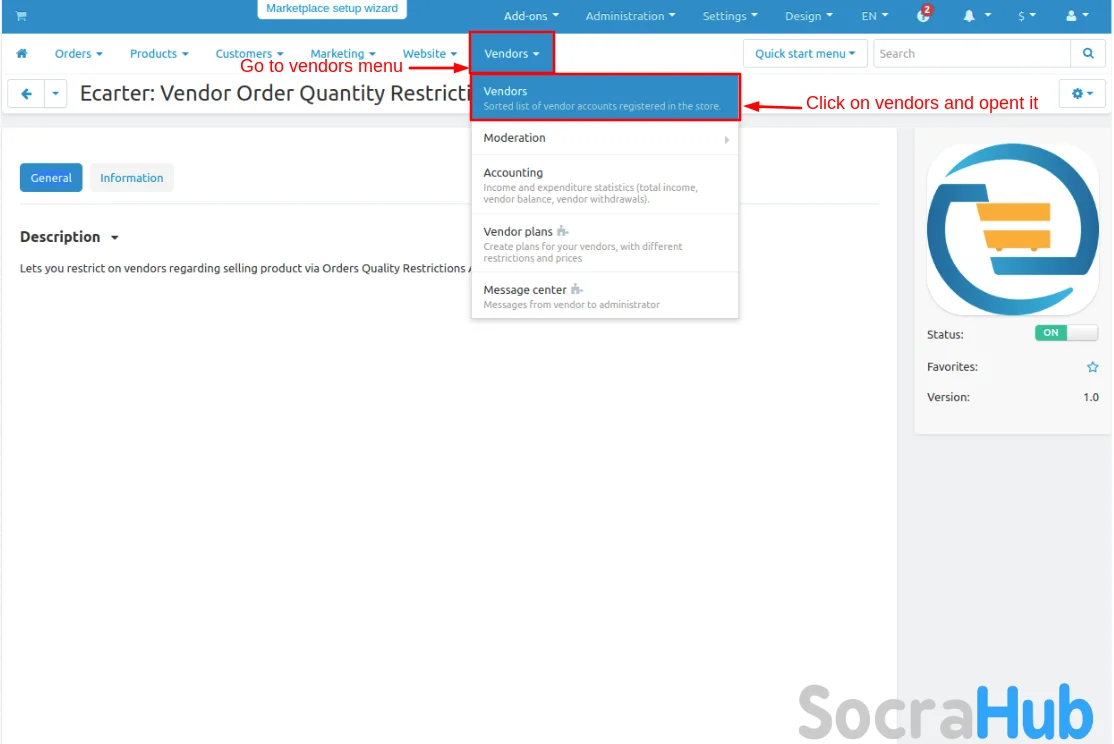The width and height of the screenshot is (1114, 744).
Task: Open the badge icon showing 2 alerts
Action: coord(924,14)
